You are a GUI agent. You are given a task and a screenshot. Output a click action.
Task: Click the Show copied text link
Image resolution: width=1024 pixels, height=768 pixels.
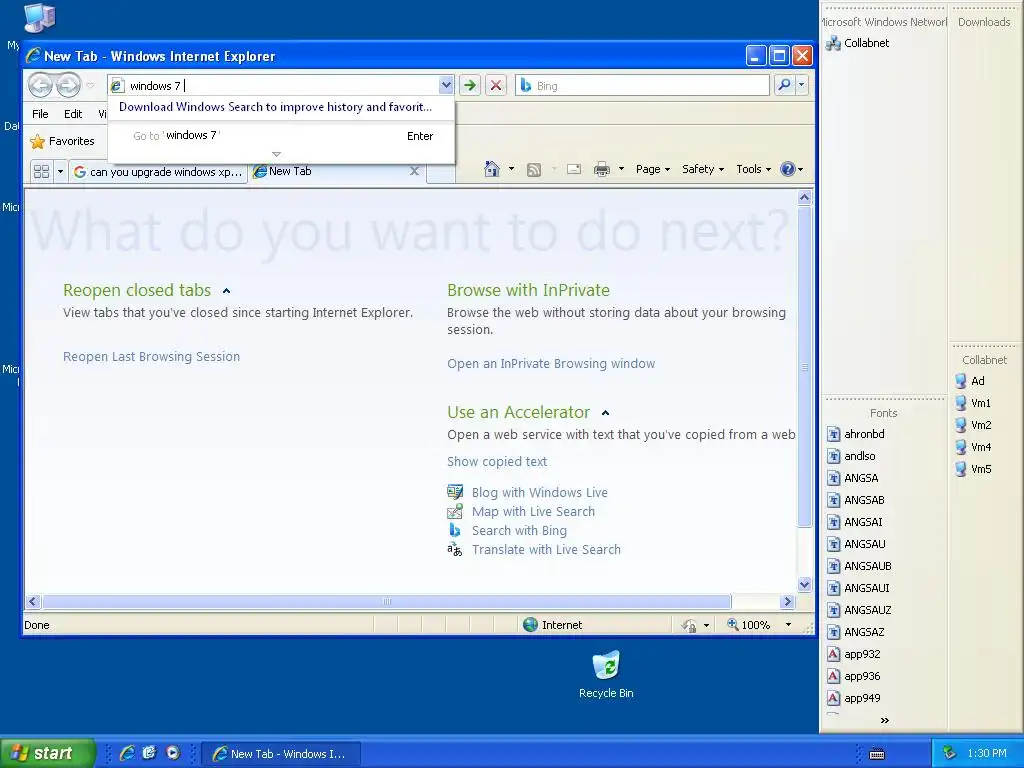click(x=497, y=462)
